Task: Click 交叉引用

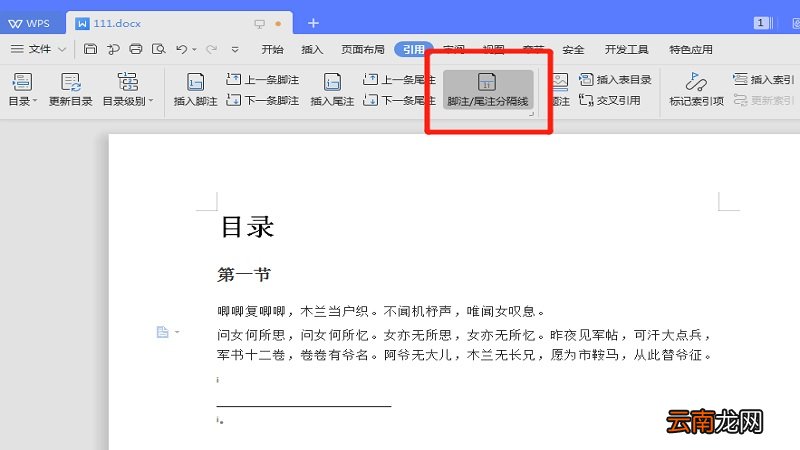Action: [x=610, y=101]
